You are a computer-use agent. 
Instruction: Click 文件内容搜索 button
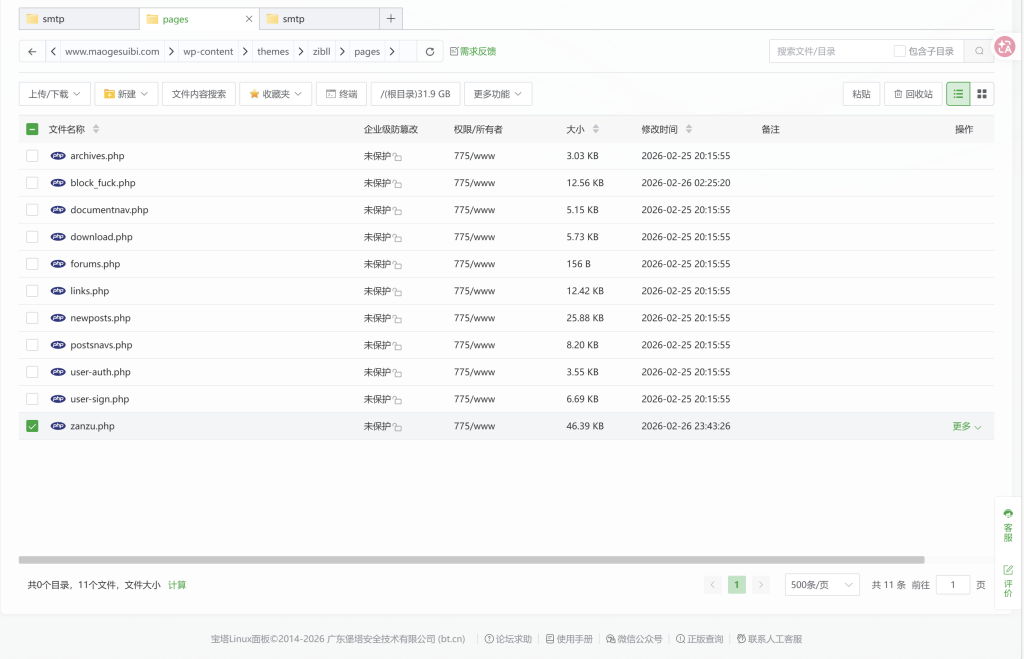pyautogui.click(x=199, y=94)
